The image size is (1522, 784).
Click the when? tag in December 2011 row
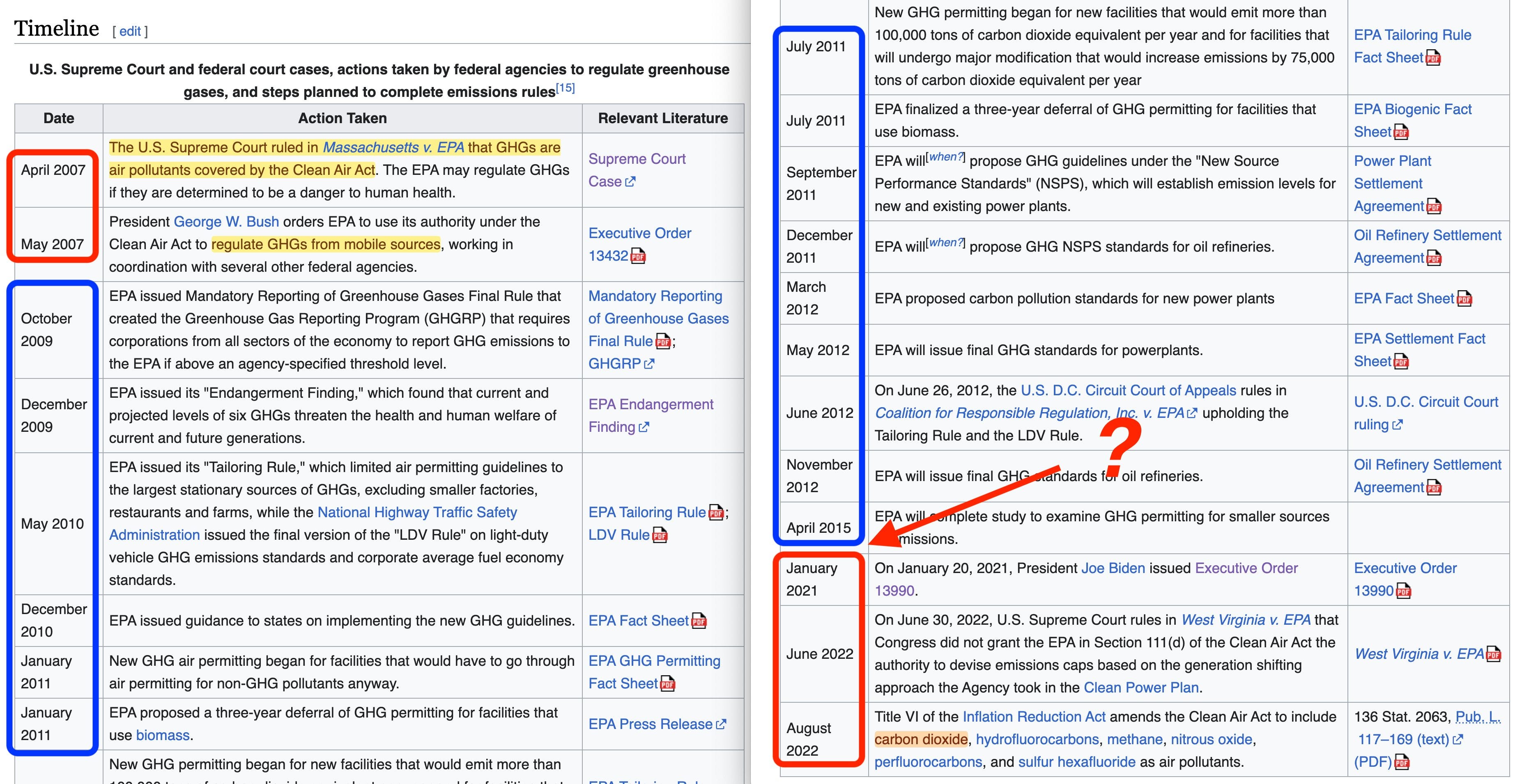pos(947,243)
